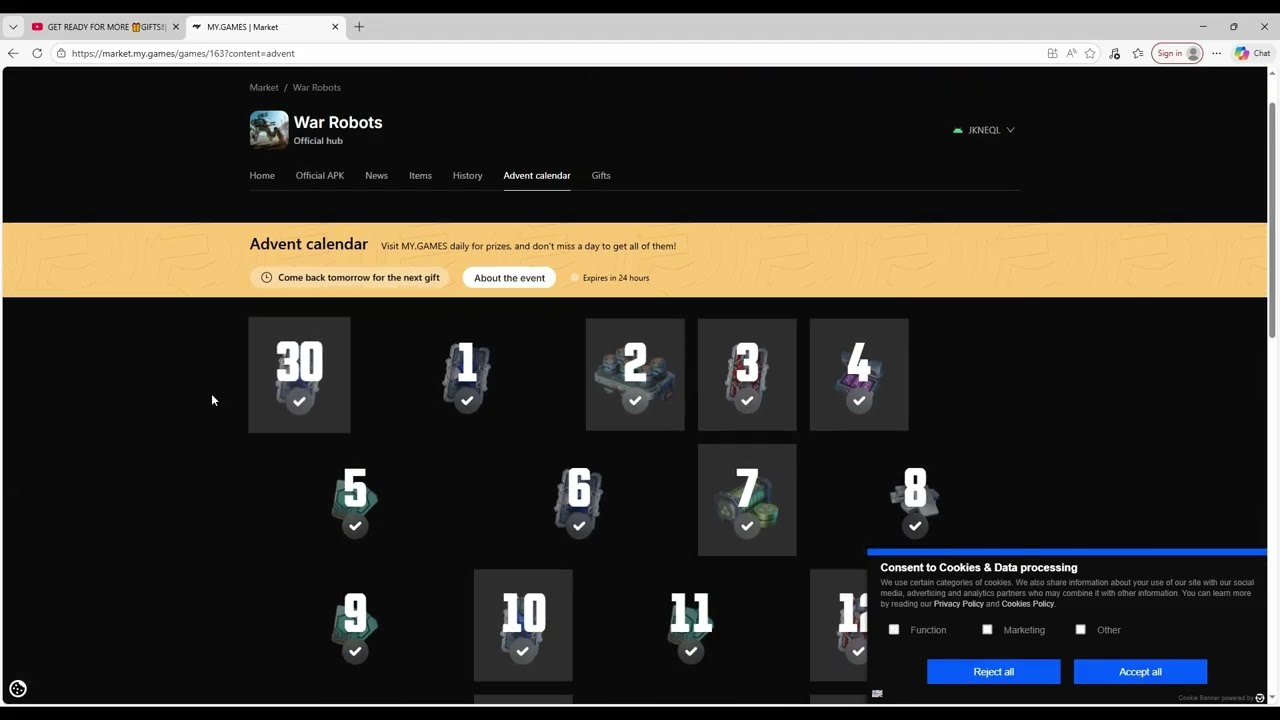Viewport: 1280px width, 720px height.
Task: Enable the Other cookies checkbox
Action: [1080, 630]
